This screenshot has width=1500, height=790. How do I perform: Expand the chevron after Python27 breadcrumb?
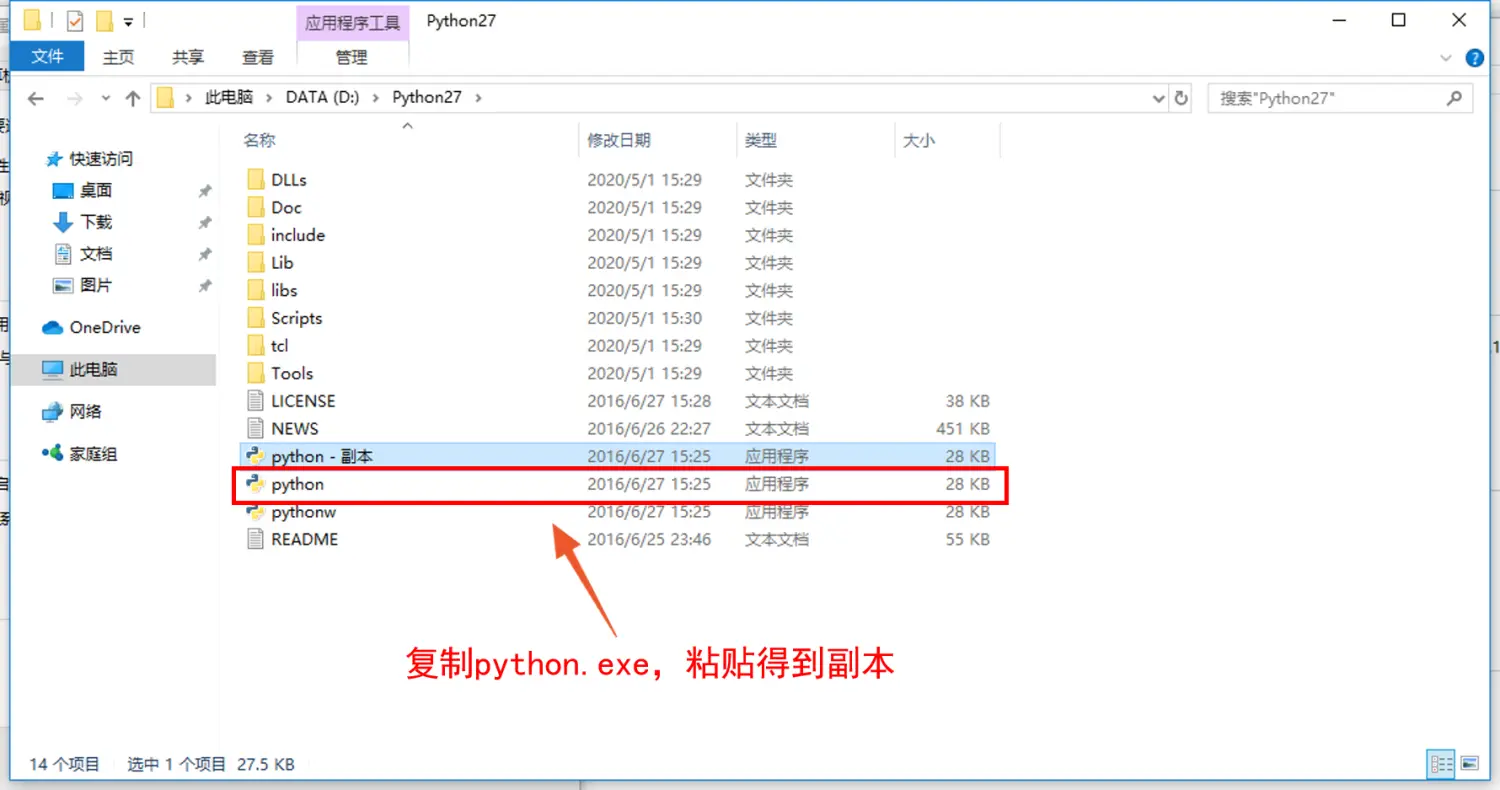478,98
